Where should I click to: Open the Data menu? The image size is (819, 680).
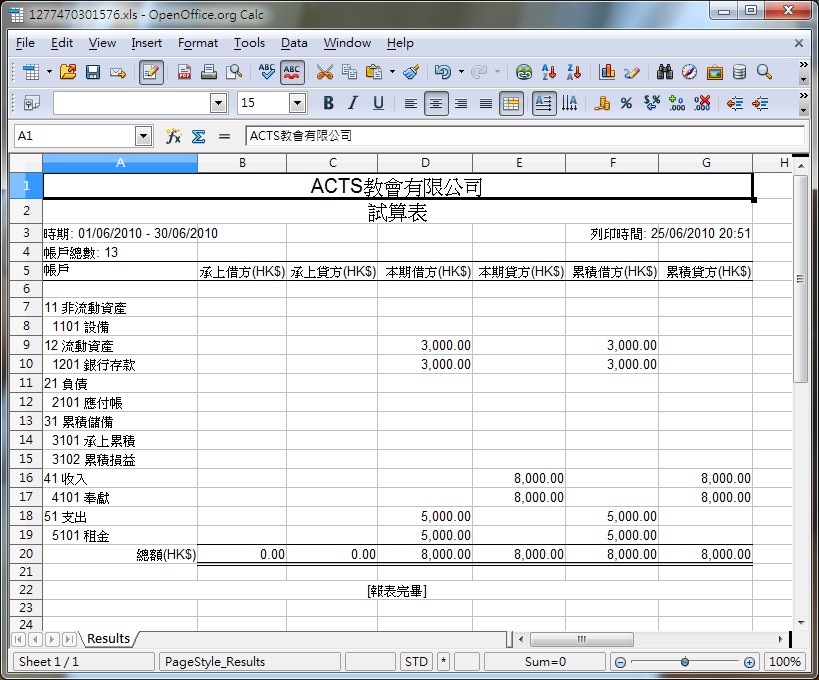294,43
